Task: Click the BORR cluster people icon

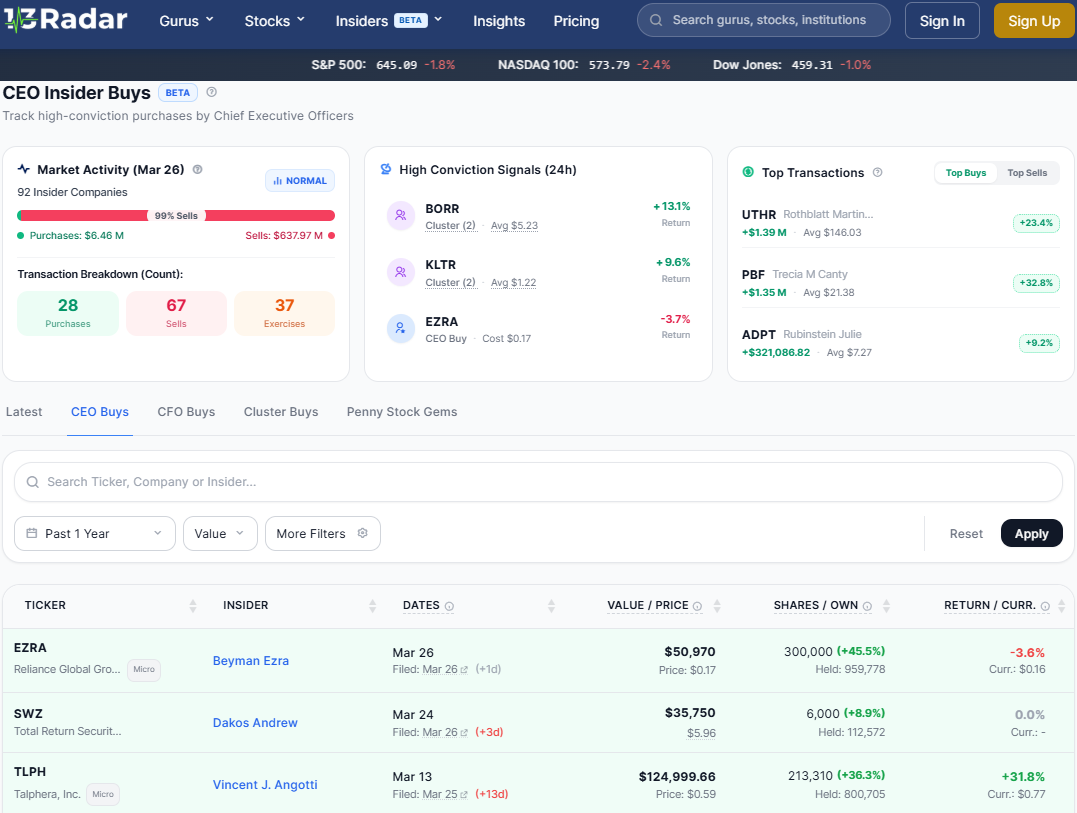Action: coord(400,216)
